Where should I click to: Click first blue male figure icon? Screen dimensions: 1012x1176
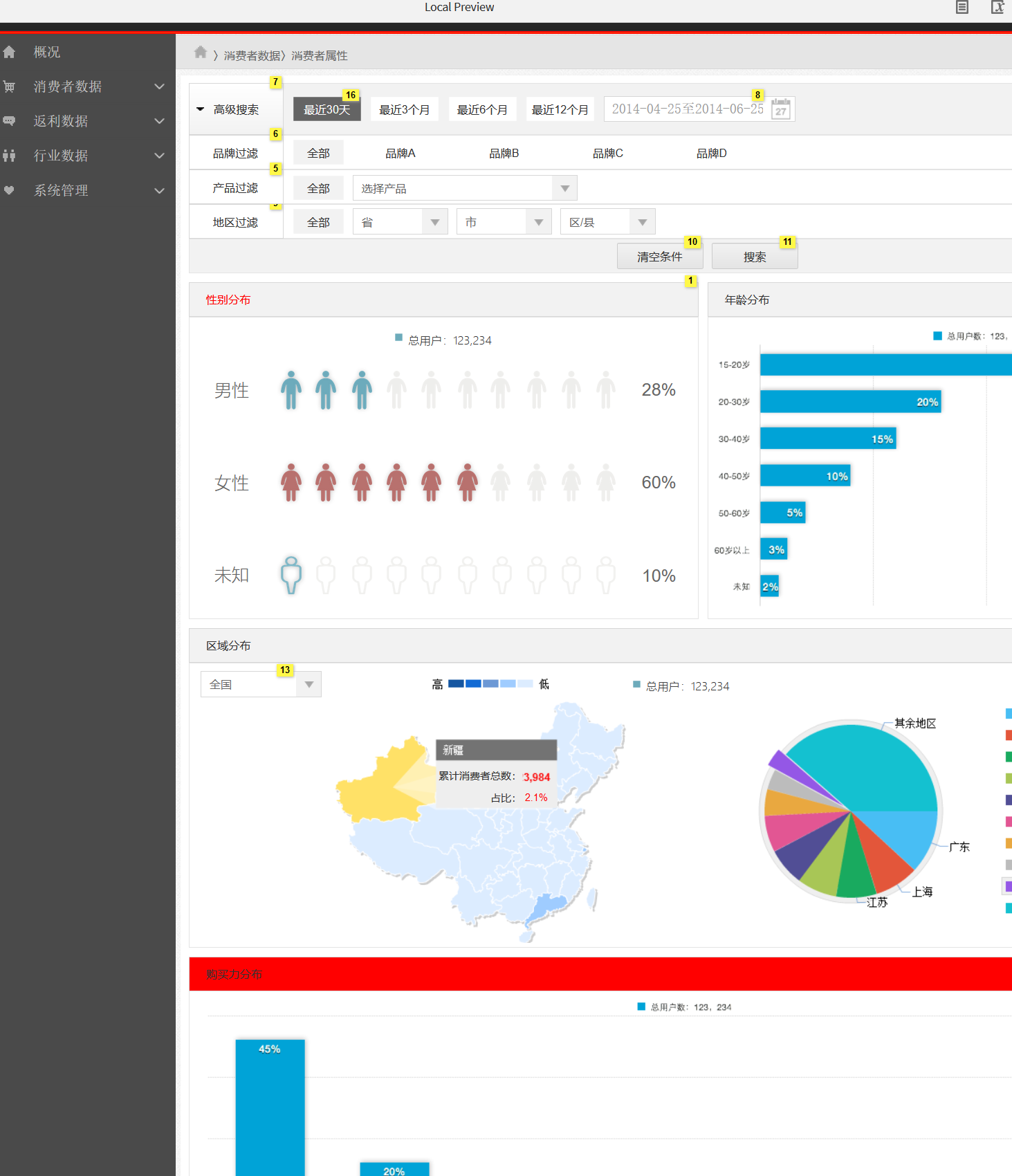point(291,390)
